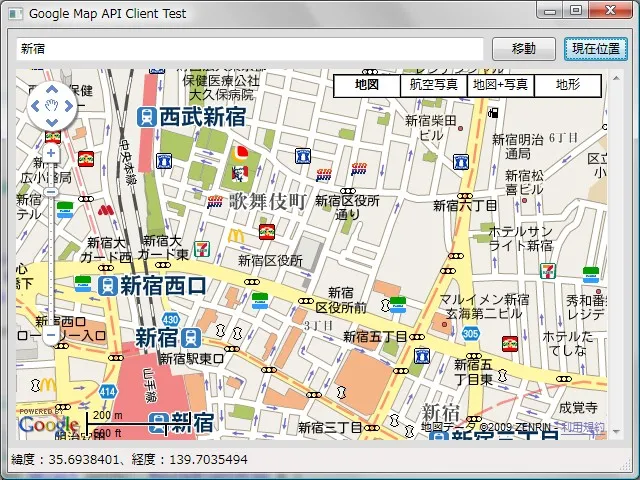Click the 新宿六丁目 label
Image resolution: width=640 pixels, height=480 pixels.
(x=465, y=205)
